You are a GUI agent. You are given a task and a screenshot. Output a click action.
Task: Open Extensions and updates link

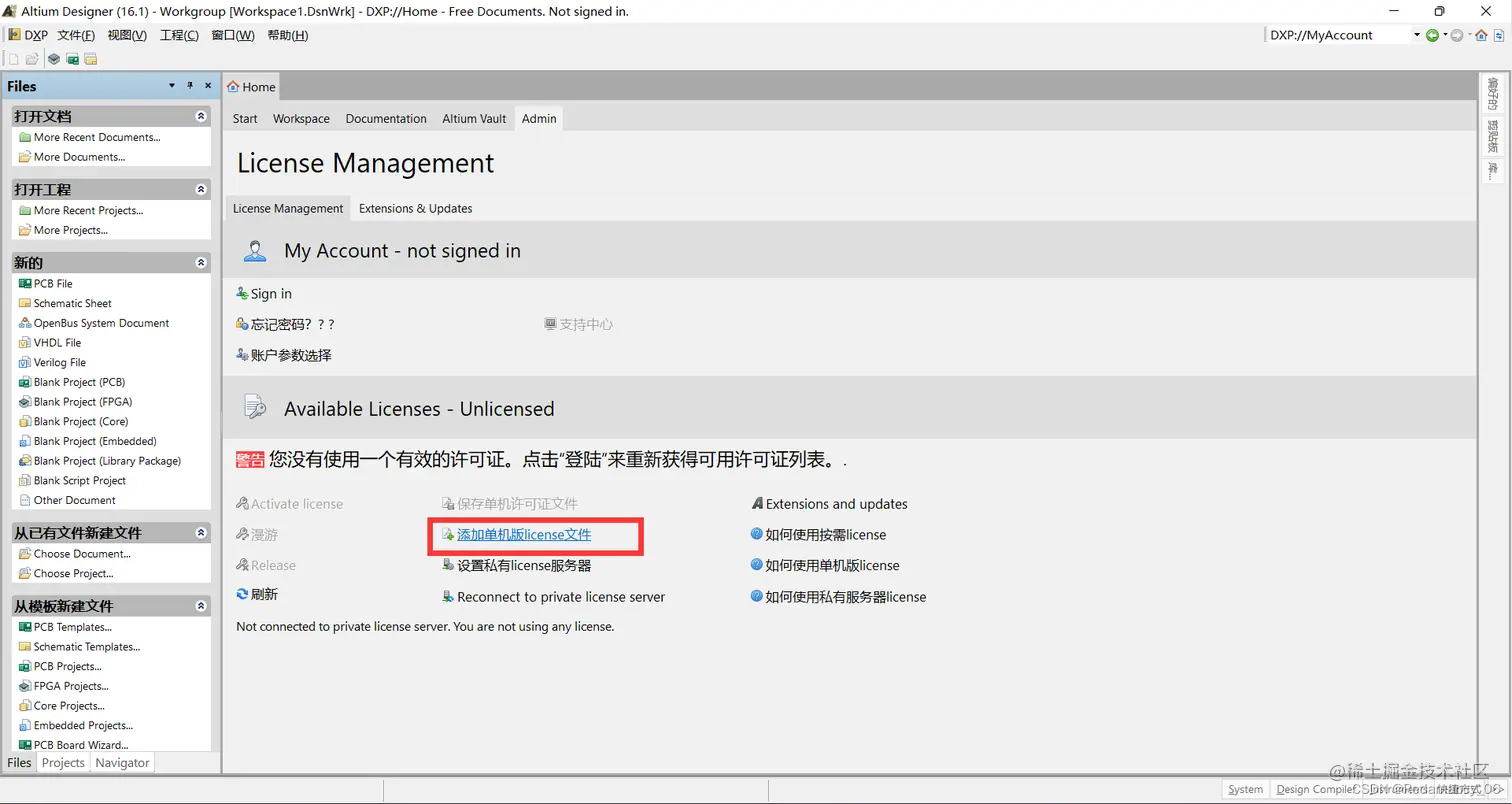(x=830, y=504)
